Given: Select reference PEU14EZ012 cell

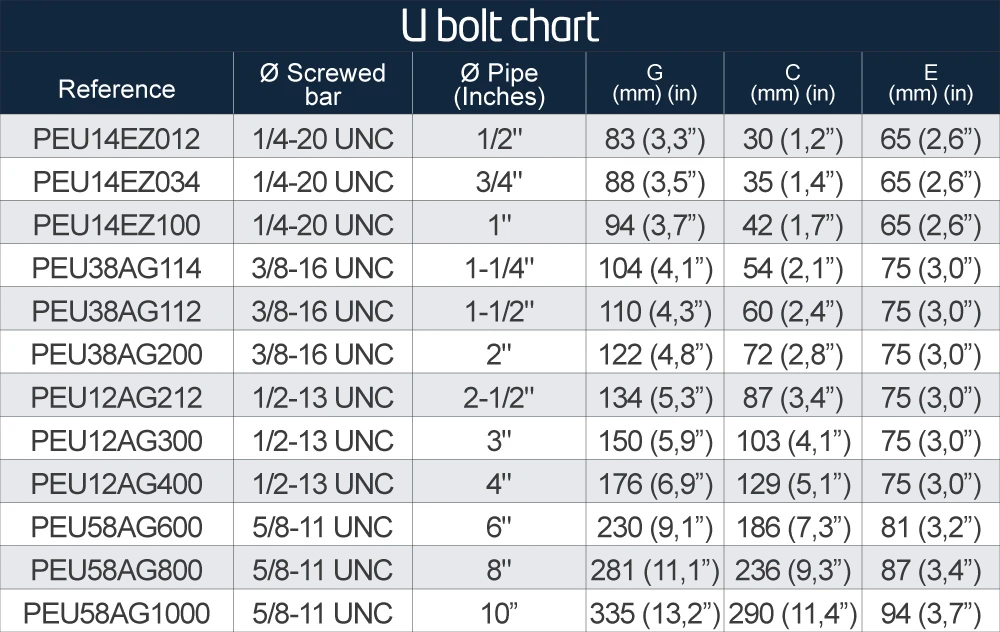Looking at the screenshot, I should [117, 139].
